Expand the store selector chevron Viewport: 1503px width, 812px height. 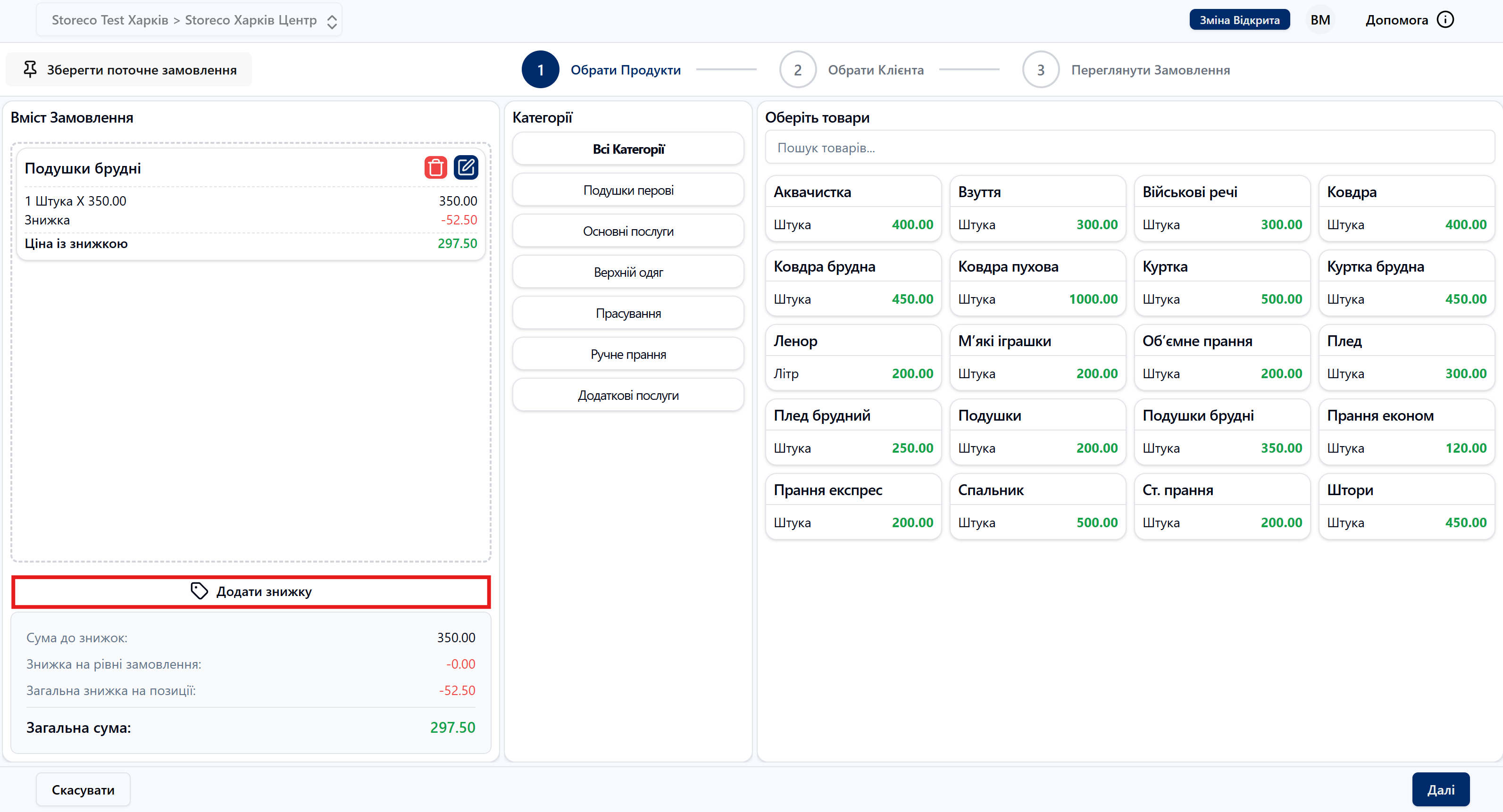tap(332, 22)
